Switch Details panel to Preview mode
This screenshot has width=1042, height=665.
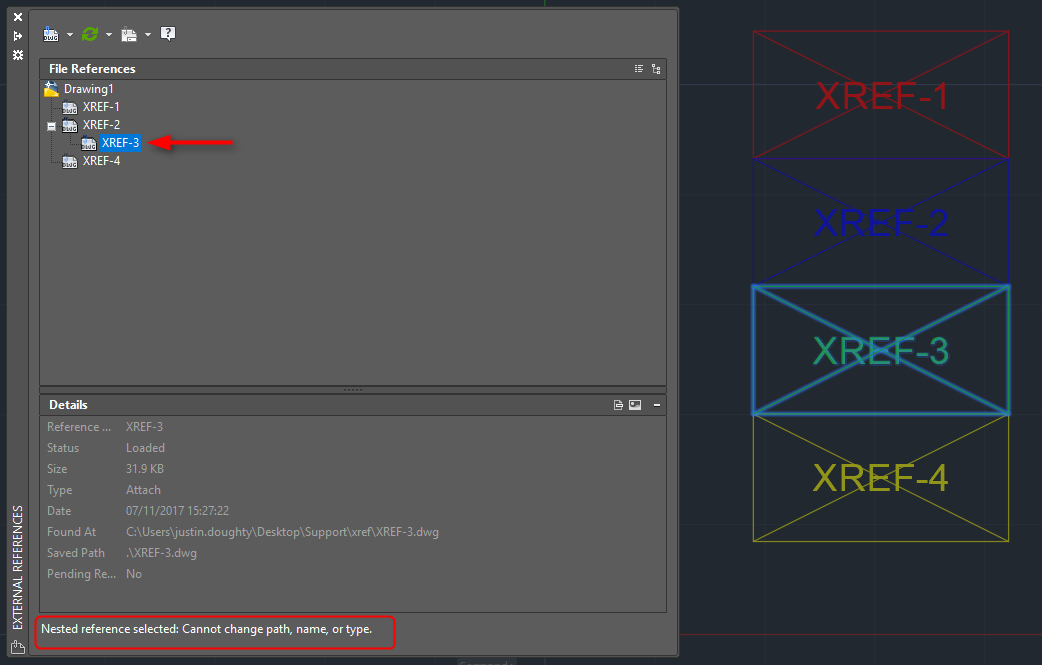635,405
